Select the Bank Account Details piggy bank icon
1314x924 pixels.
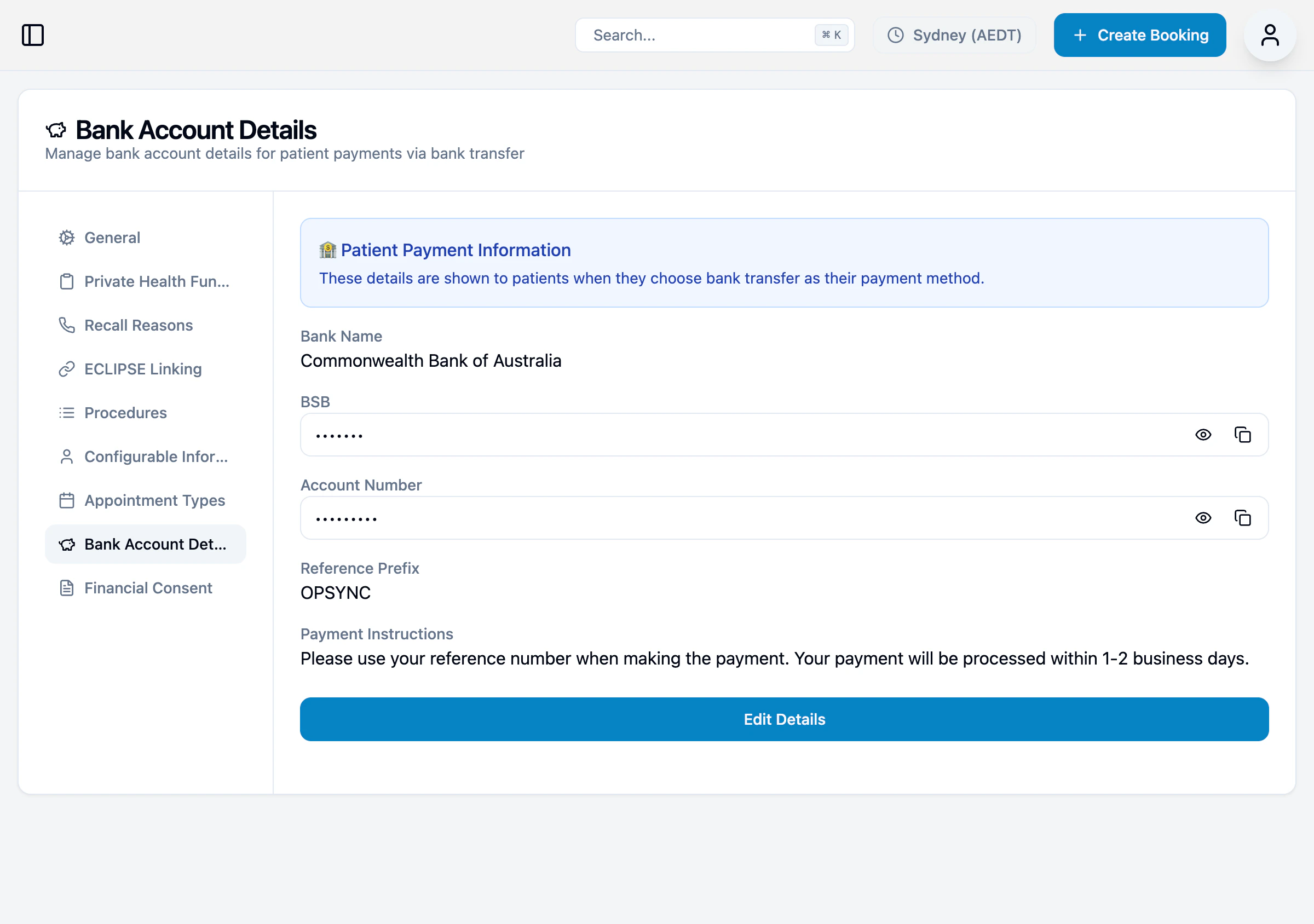click(x=67, y=544)
